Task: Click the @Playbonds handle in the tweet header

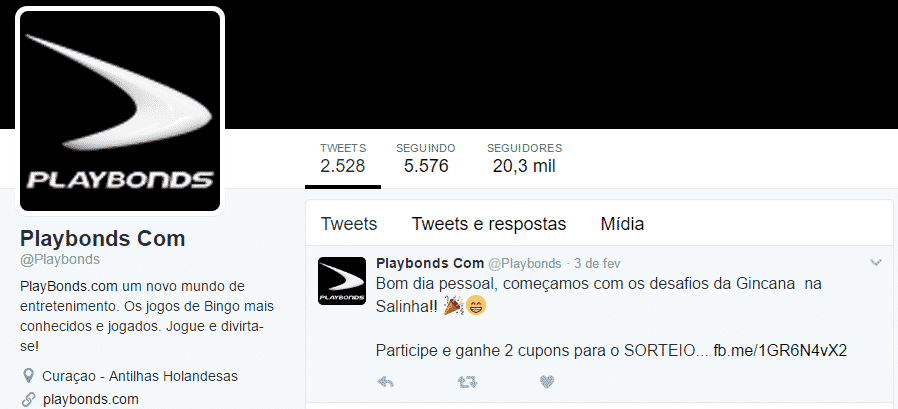Action: point(524,264)
